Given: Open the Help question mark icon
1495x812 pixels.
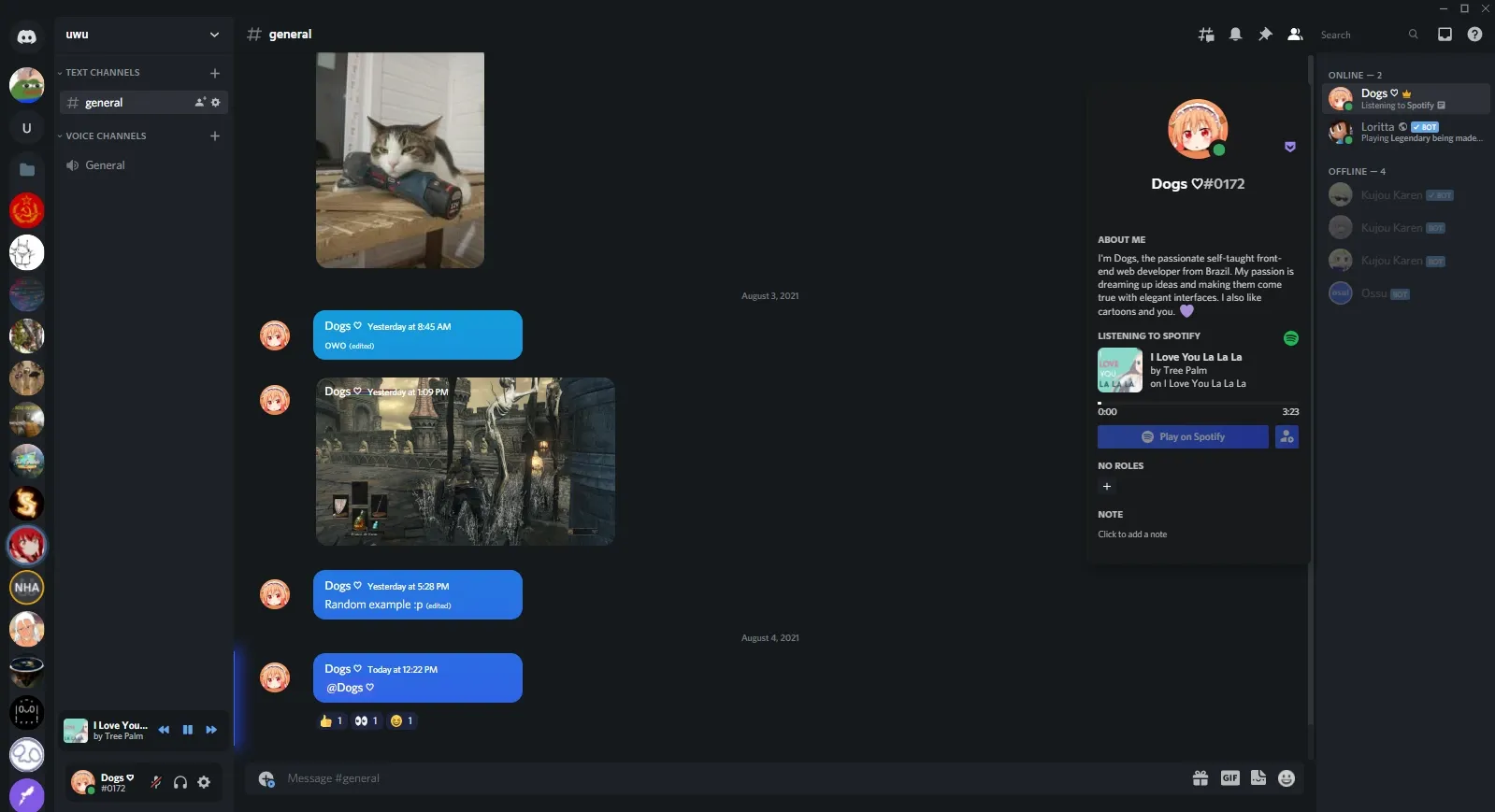Looking at the screenshot, I should coord(1474,35).
